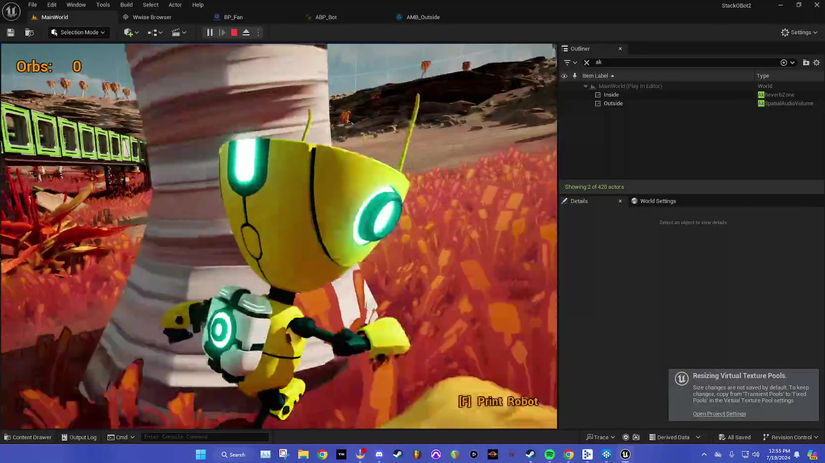Open Outliner settings gear
This screenshot has width=825, height=463.
tap(817, 63)
